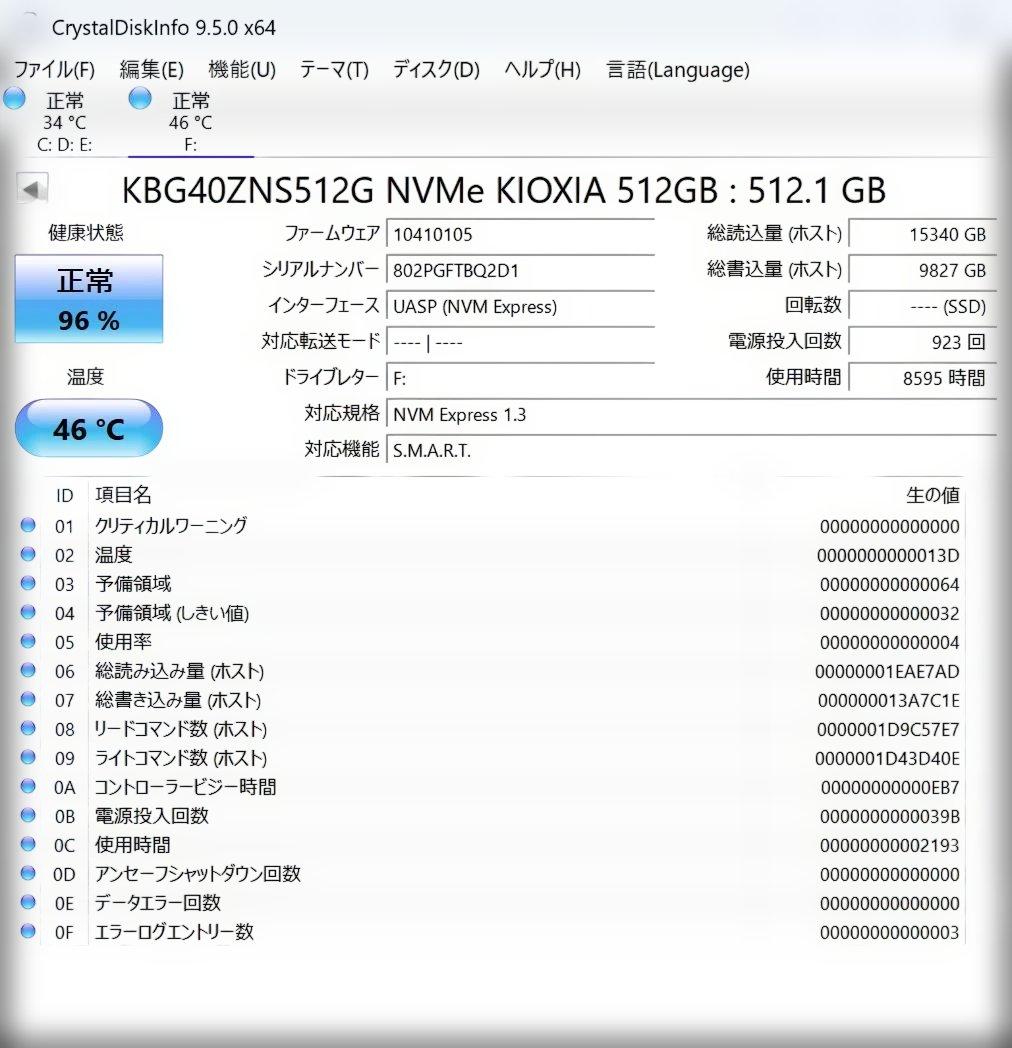Click the blue status orb for C: D: E: disk
The width and height of the screenshot is (1012, 1048).
[14, 98]
